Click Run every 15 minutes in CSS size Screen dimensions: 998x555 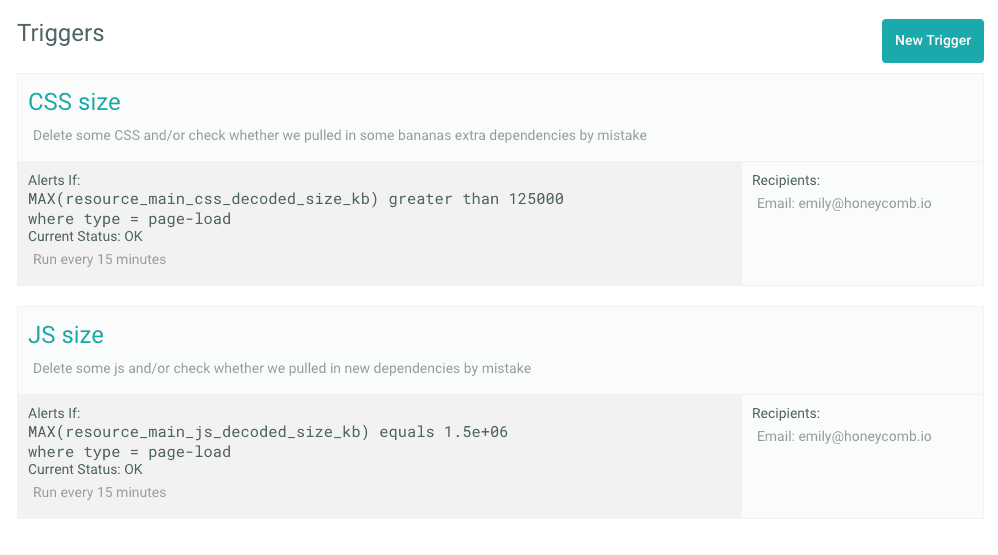pos(99,259)
